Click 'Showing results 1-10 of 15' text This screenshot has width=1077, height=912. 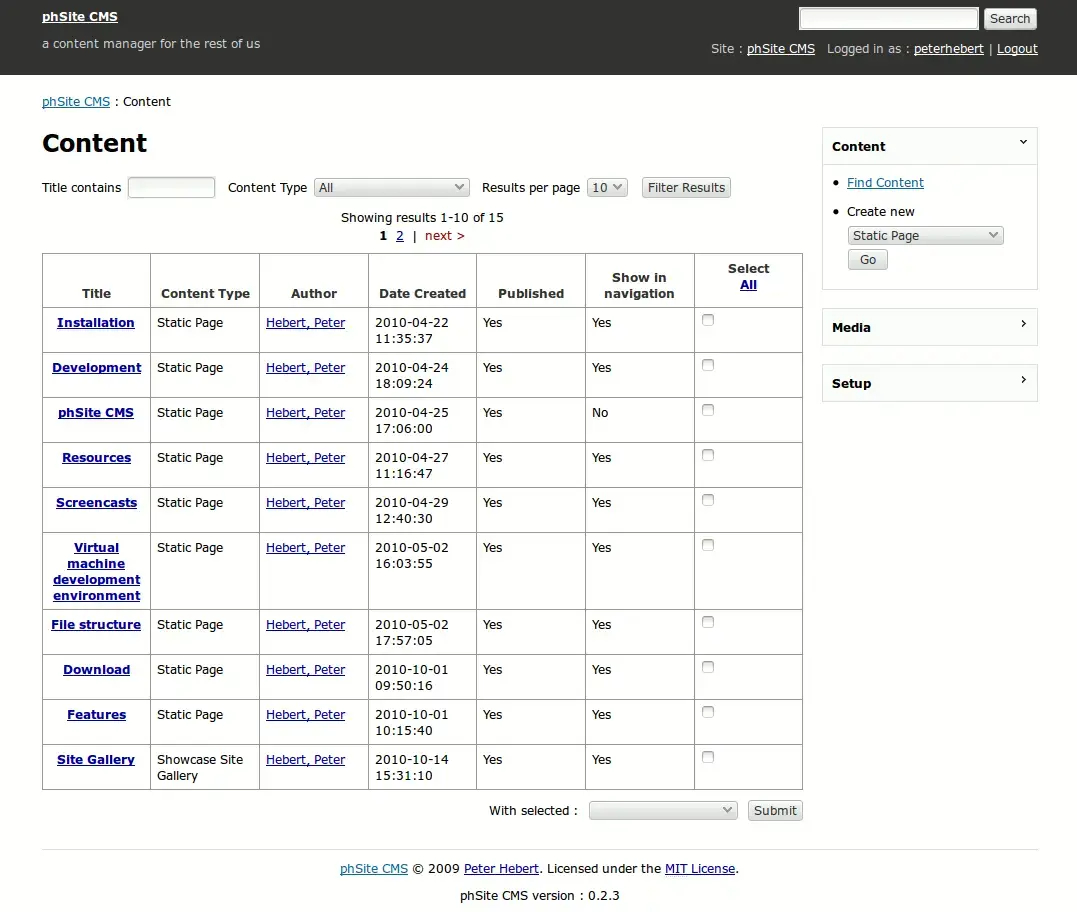tap(422, 218)
